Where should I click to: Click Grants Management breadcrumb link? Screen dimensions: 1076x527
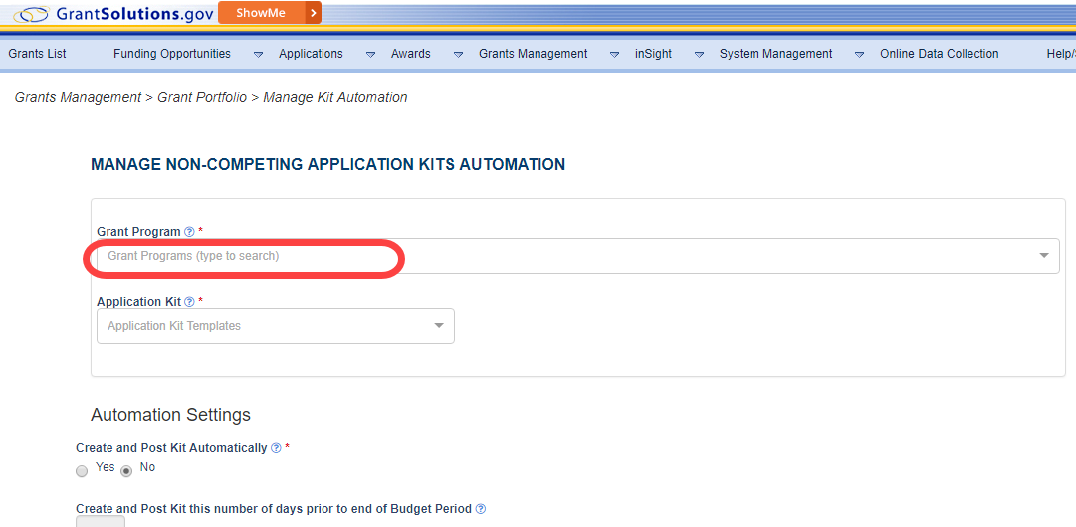pyautogui.click(x=78, y=97)
